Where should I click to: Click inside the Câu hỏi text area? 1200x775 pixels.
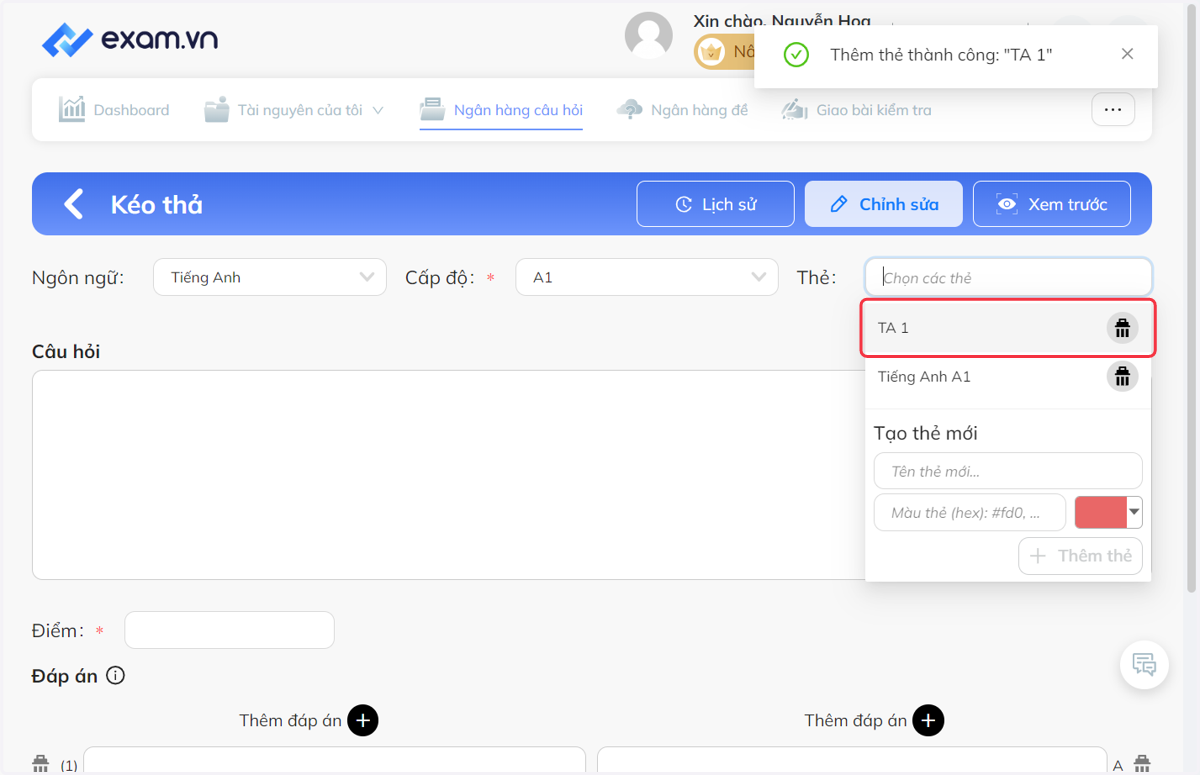point(446,474)
